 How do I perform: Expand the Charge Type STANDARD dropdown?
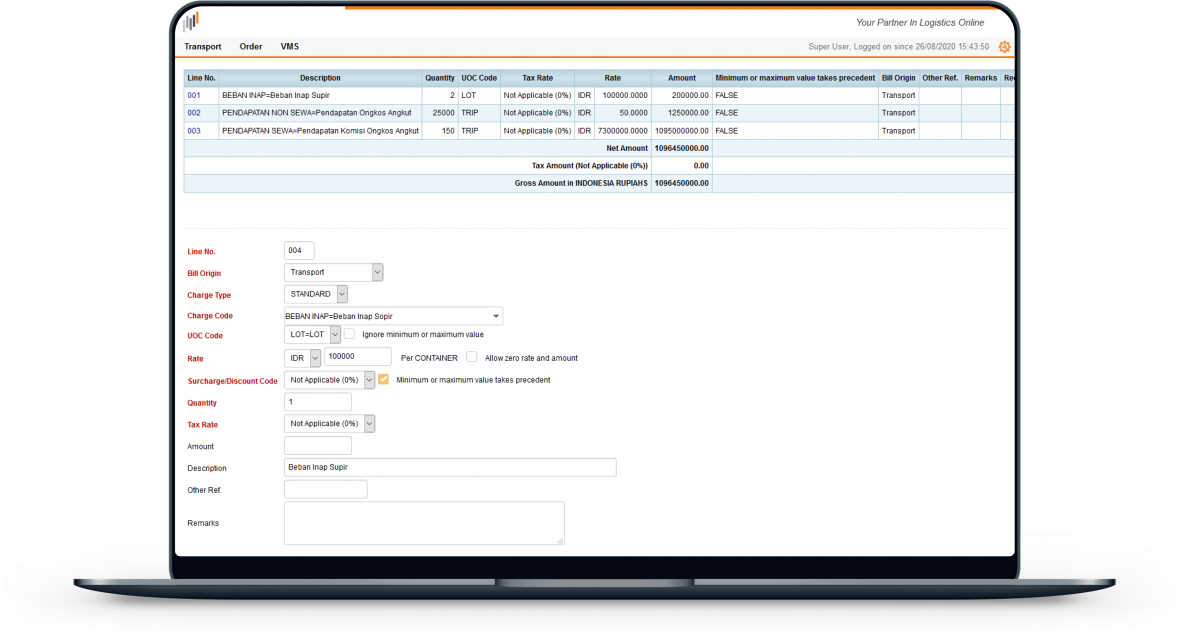[340, 293]
